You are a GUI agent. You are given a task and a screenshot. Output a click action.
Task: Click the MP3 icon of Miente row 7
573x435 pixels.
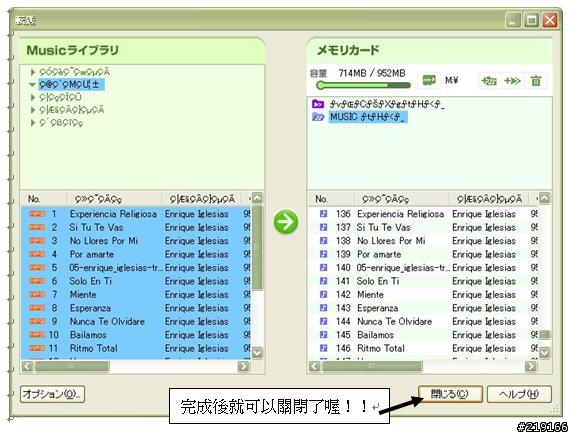click(x=37, y=295)
